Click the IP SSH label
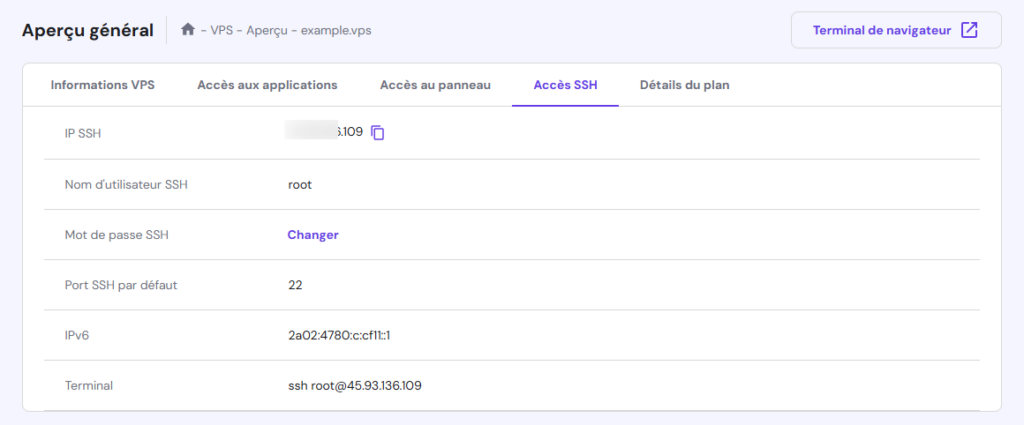This screenshot has height=425, width=1024. click(83, 133)
